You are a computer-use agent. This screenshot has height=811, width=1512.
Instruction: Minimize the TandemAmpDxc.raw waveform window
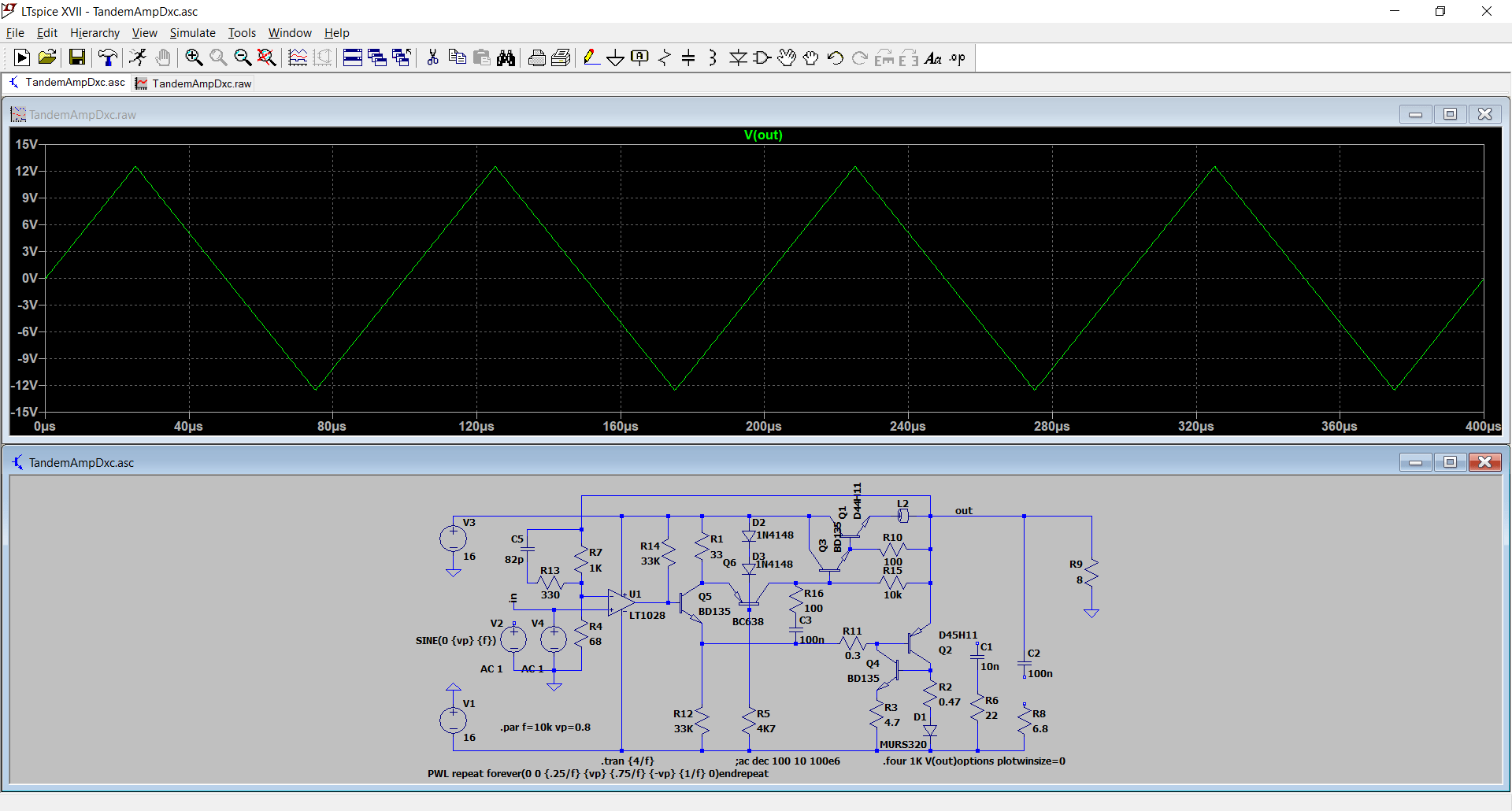1415,114
